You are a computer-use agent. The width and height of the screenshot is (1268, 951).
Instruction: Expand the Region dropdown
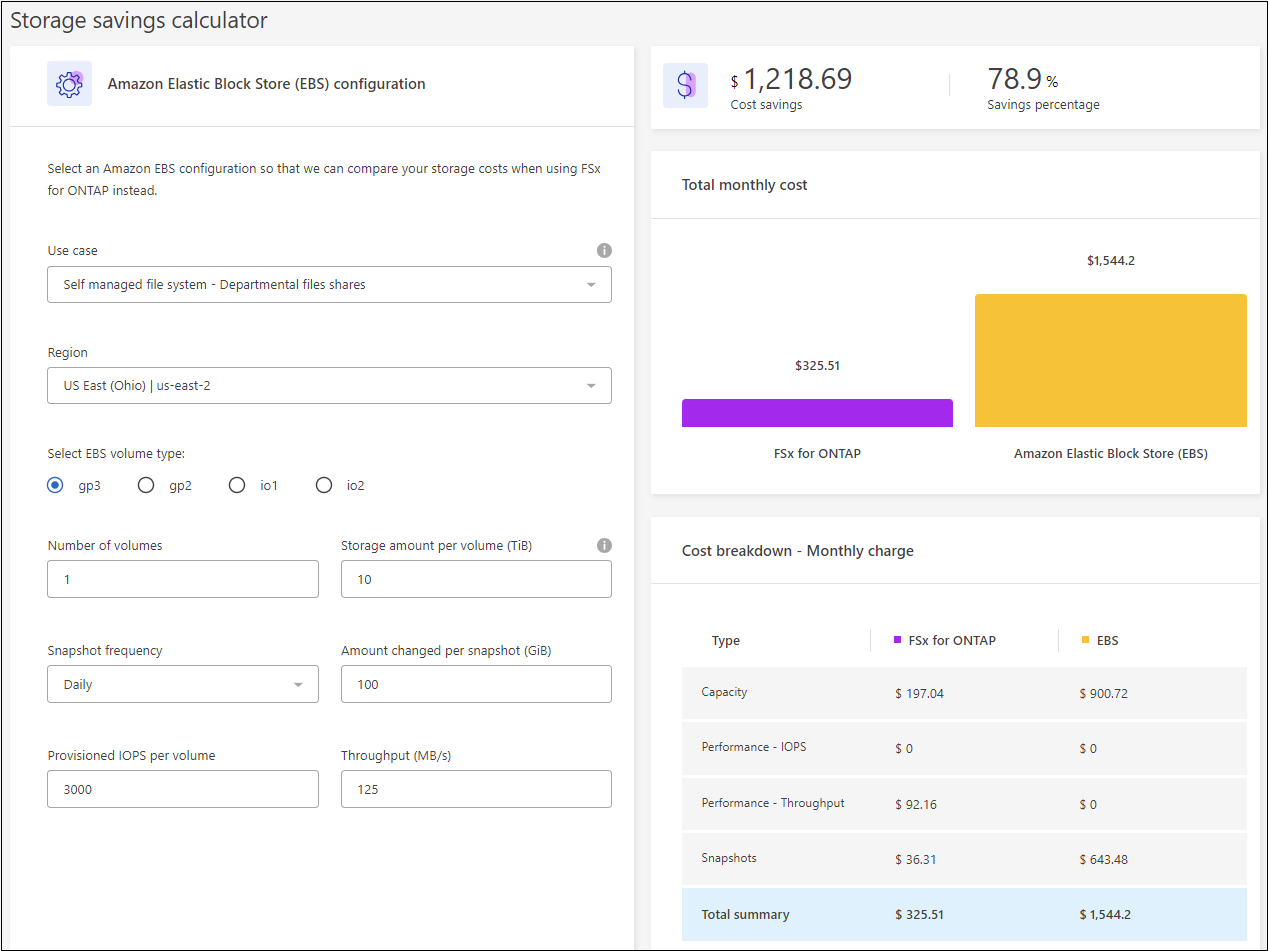point(329,386)
